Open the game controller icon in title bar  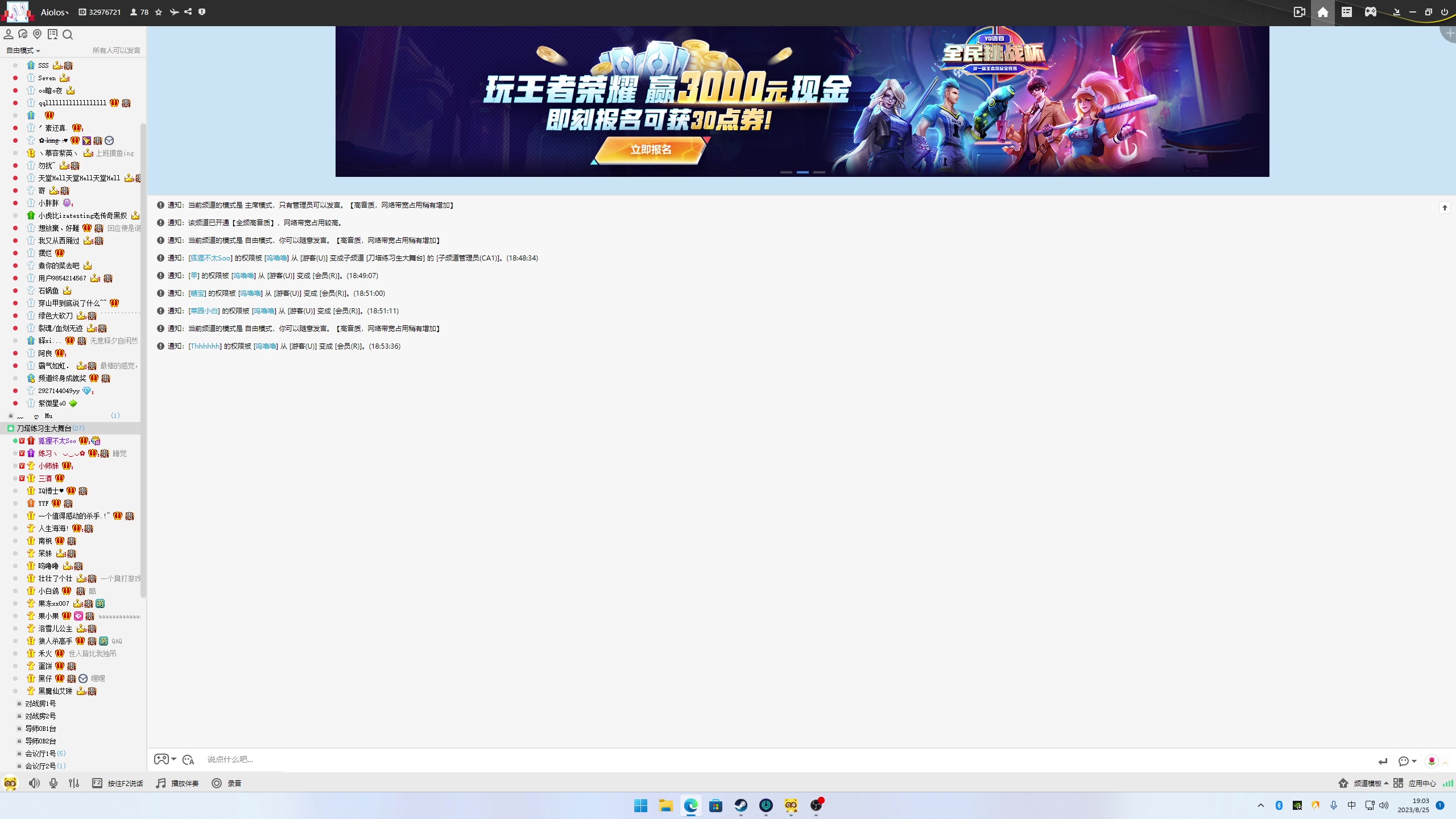pyautogui.click(x=1371, y=12)
